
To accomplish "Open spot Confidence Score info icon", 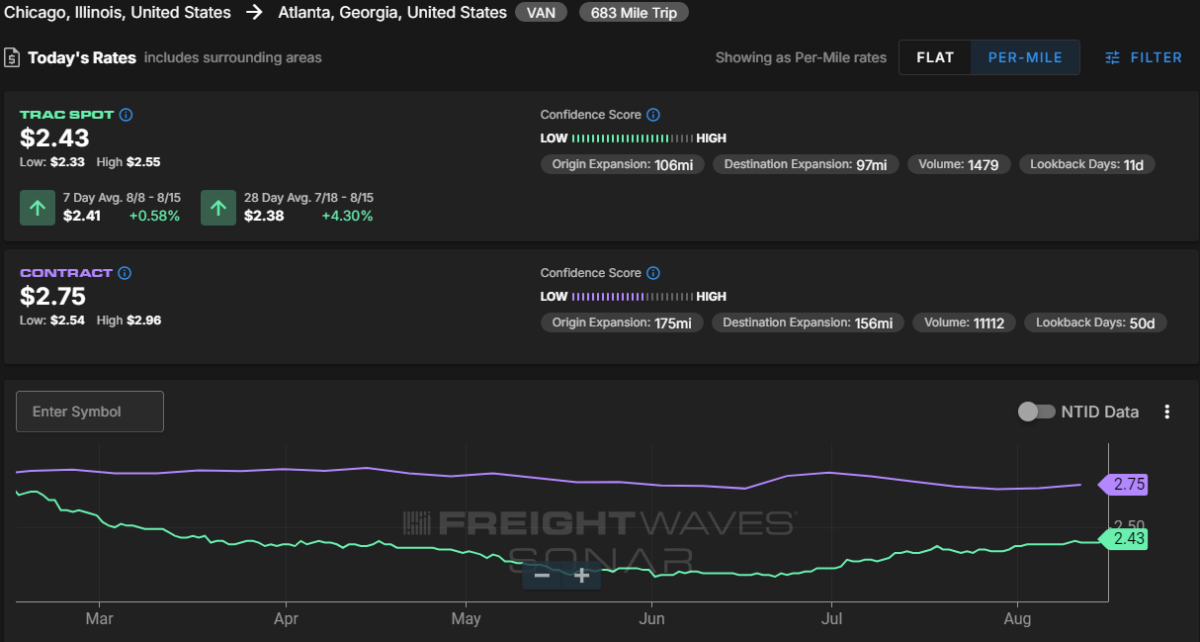I will (x=653, y=115).
